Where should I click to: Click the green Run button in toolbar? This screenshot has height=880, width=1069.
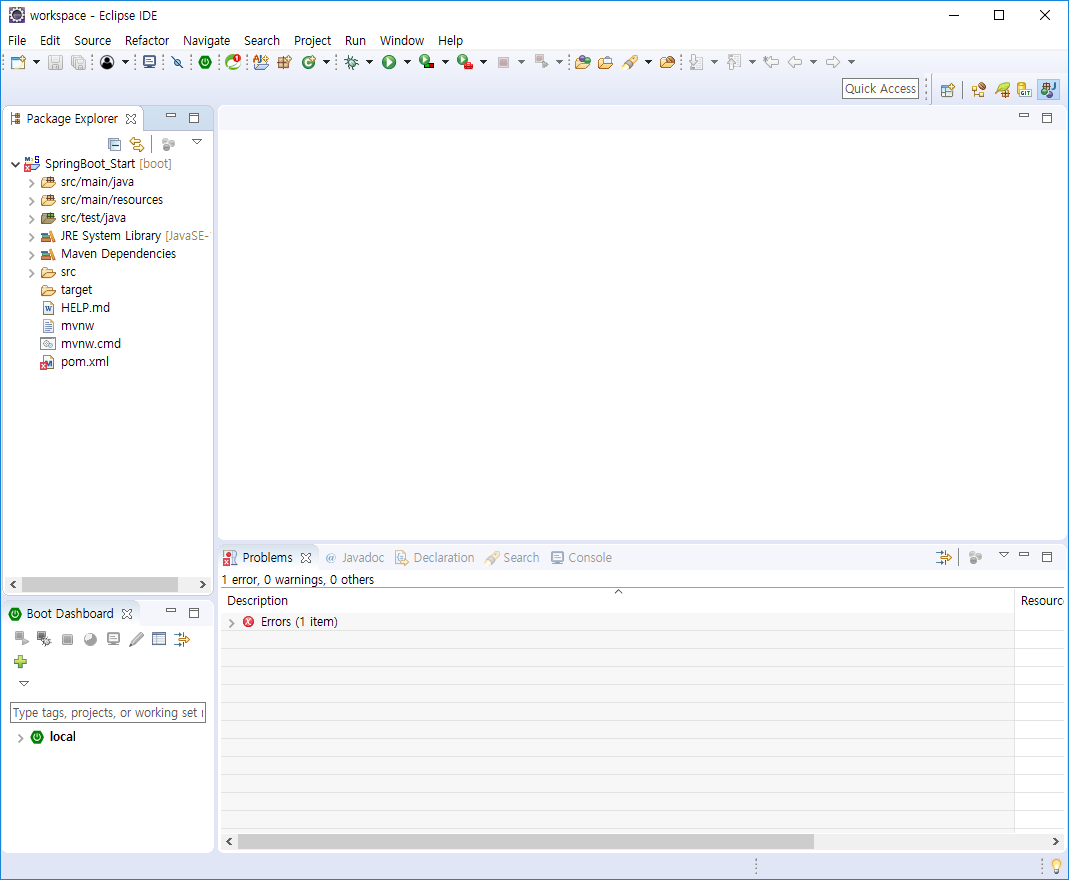(x=389, y=62)
